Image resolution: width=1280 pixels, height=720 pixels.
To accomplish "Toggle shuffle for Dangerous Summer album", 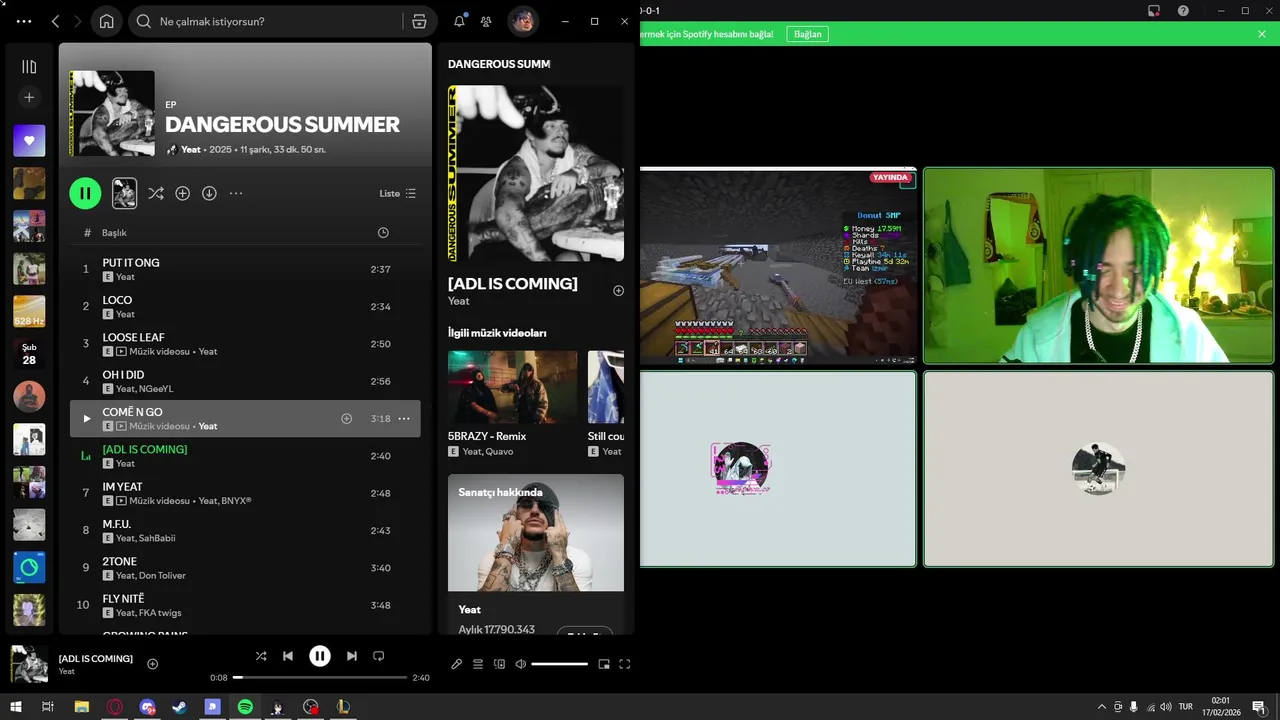I will 156,193.
